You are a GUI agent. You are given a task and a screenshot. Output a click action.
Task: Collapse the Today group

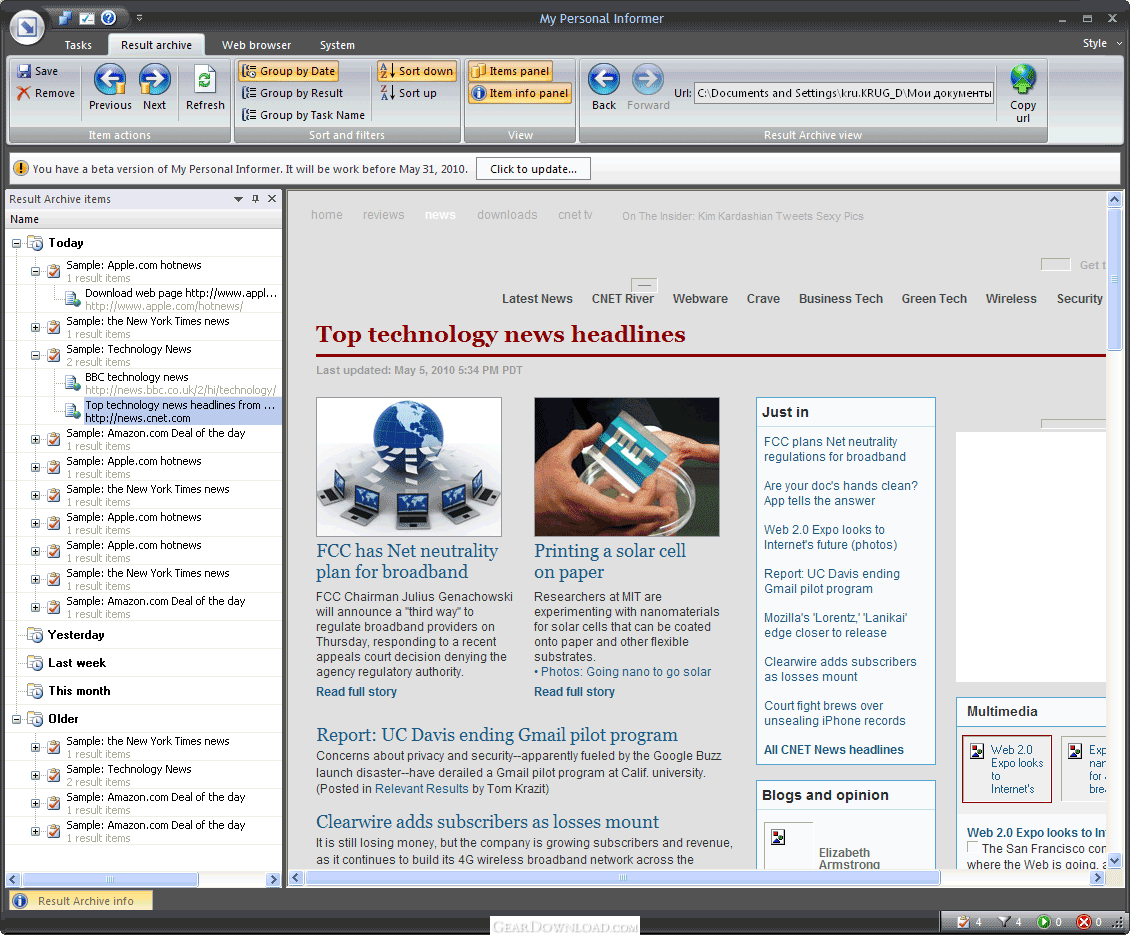(17, 244)
